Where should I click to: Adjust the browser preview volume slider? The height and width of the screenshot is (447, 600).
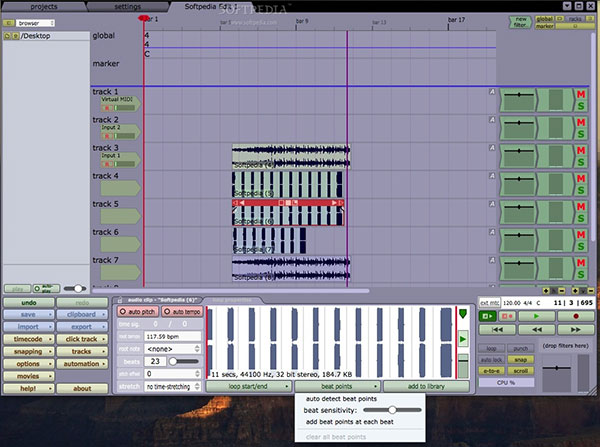pyautogui.click(x=75, y=288)
